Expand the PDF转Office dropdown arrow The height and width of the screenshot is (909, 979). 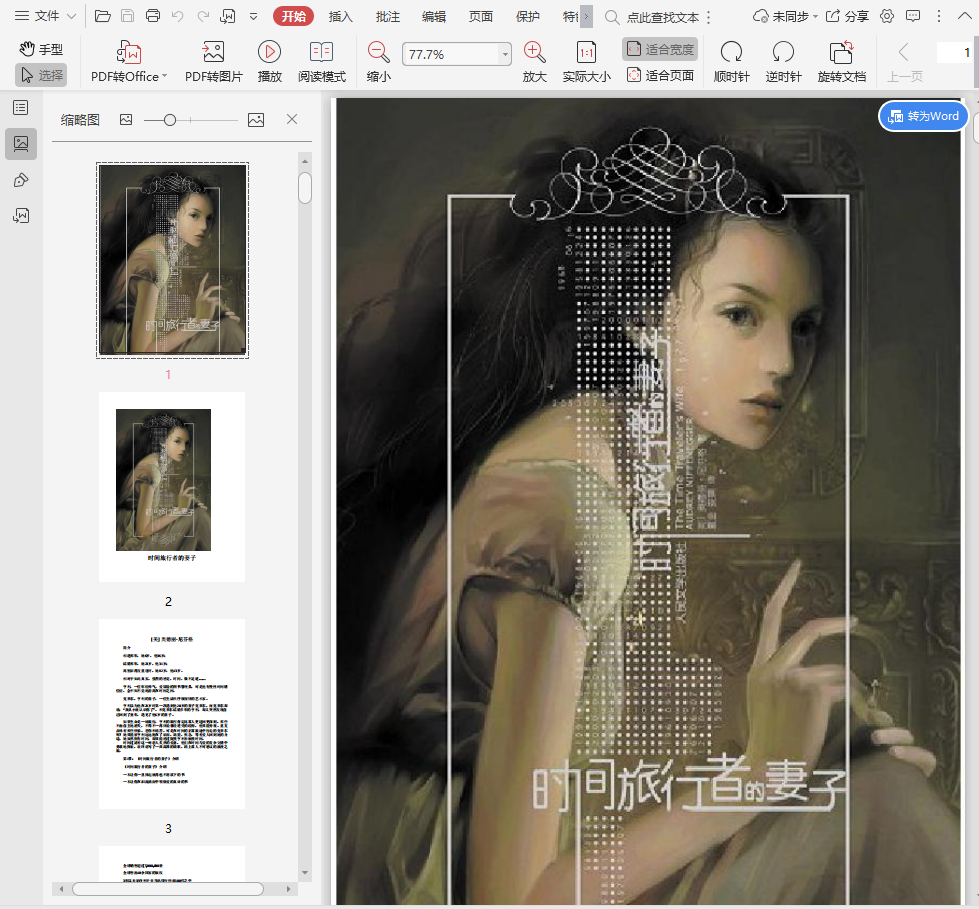(164, 77)
